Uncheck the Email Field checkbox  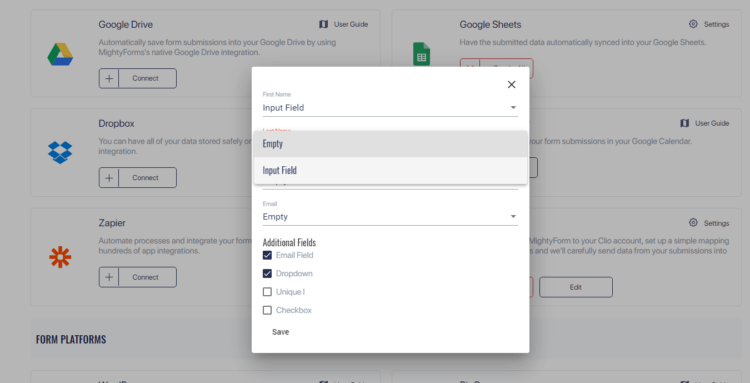click(x=267, y=255)
